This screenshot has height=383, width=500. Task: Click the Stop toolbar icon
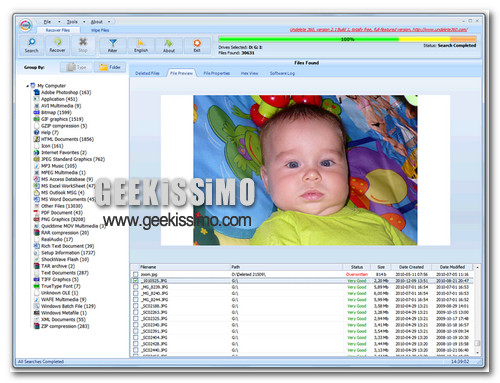tap(83, 45)
